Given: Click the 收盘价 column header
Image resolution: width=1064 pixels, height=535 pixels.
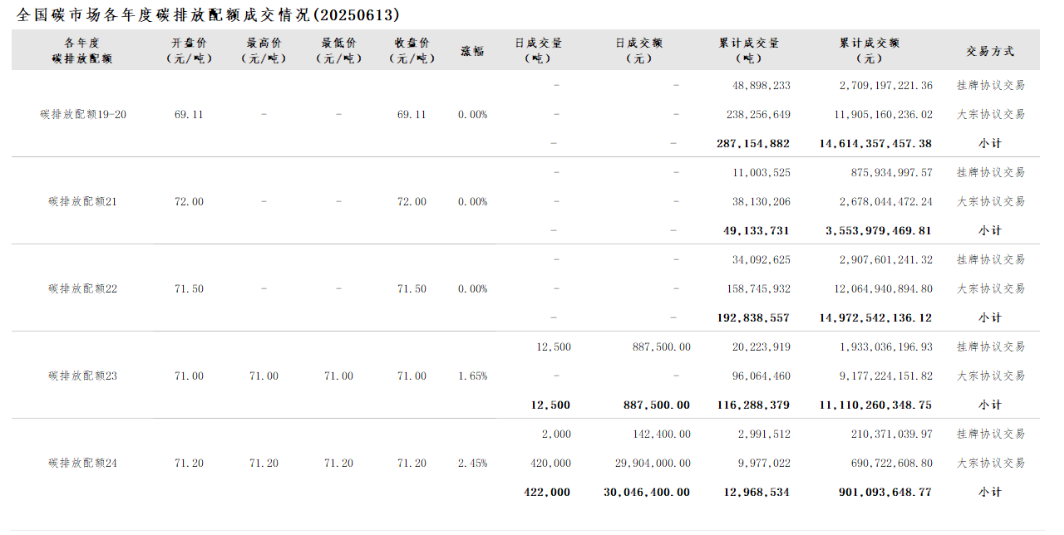Looking at the screenshot, I should click(412, 51).
